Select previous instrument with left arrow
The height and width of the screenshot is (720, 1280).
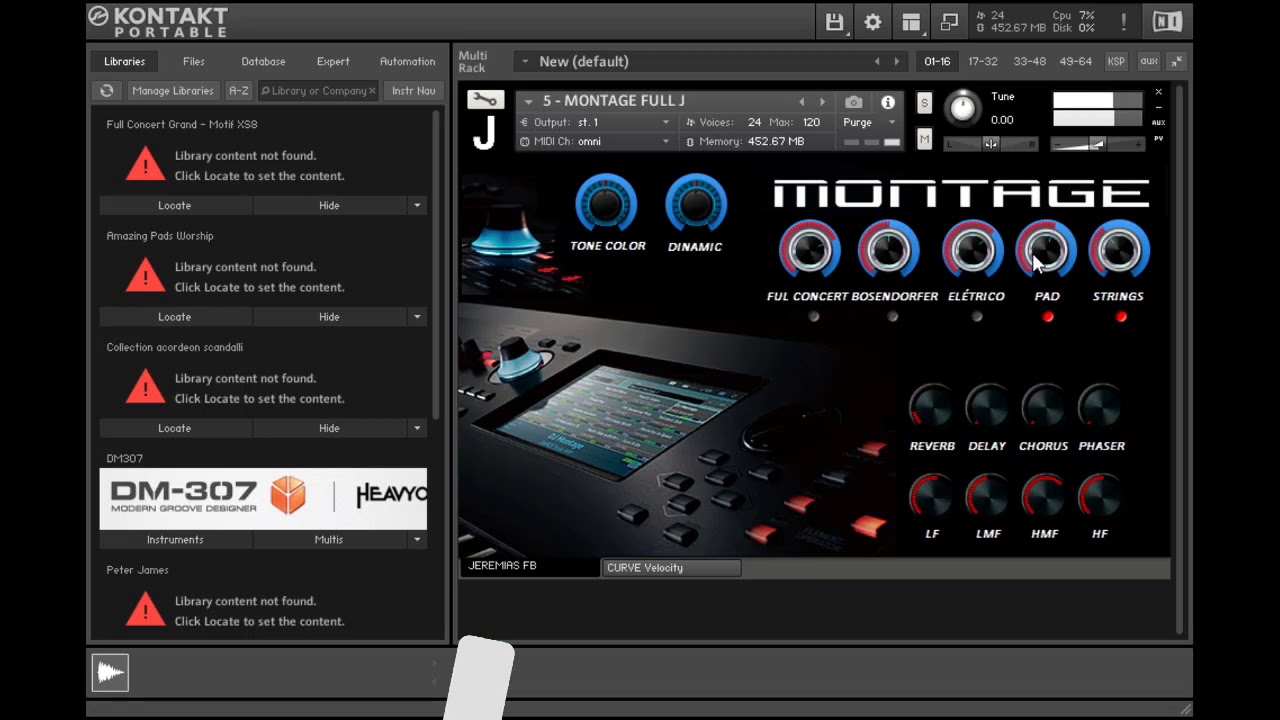(801, 102)
